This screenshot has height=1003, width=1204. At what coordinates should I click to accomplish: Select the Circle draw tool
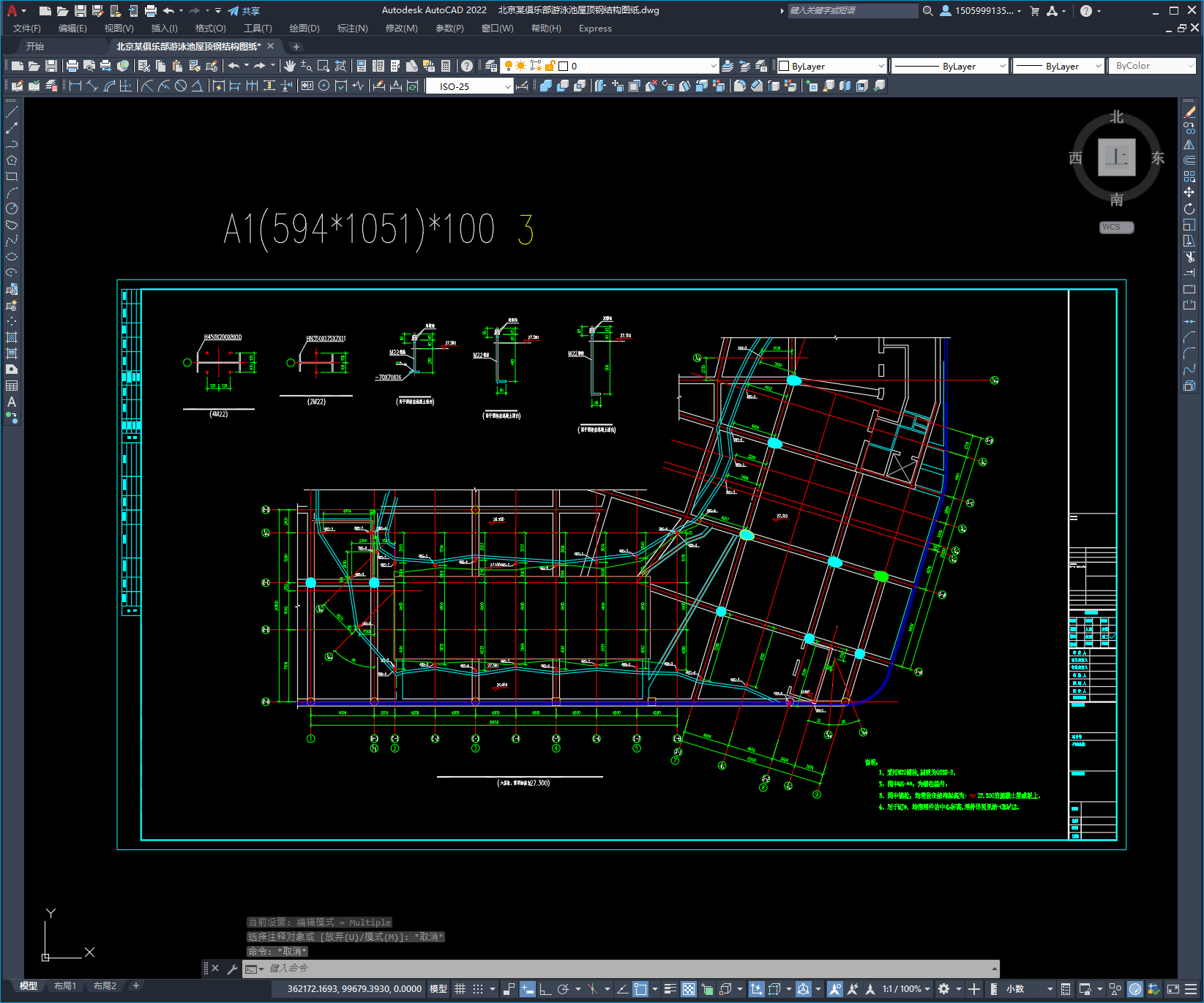(12, 209)
